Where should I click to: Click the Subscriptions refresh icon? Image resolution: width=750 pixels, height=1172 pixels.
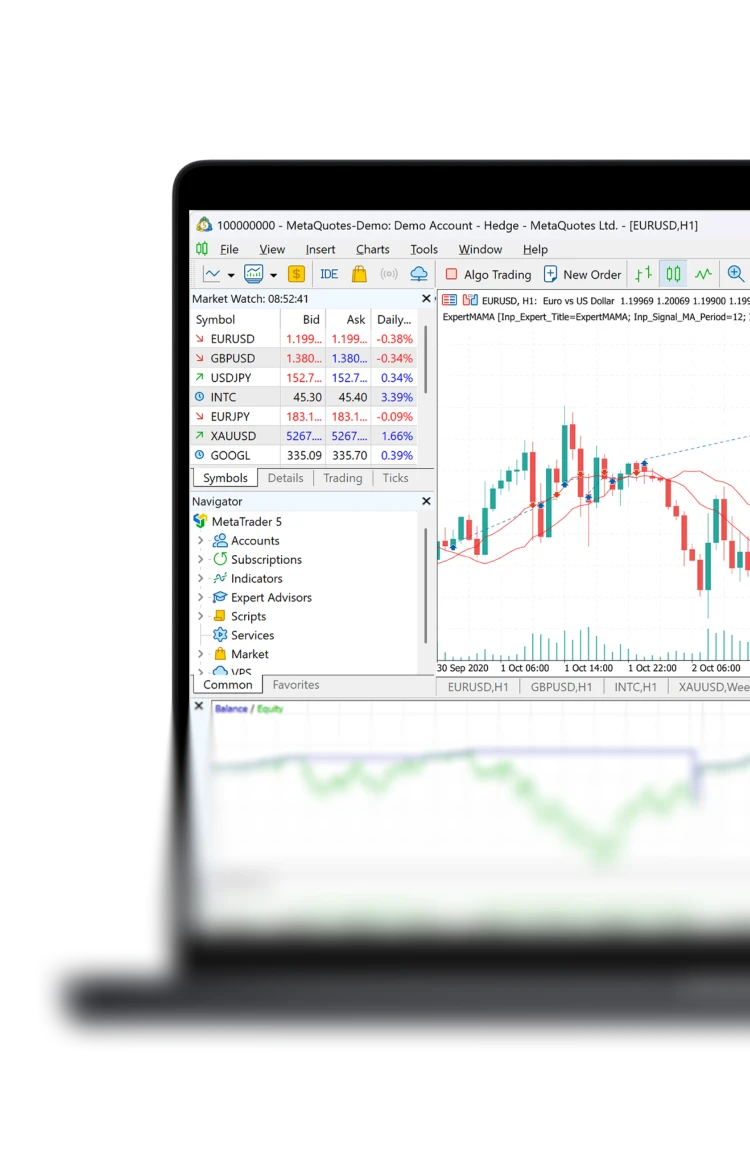pyautogui.click(x=220, y=559)
